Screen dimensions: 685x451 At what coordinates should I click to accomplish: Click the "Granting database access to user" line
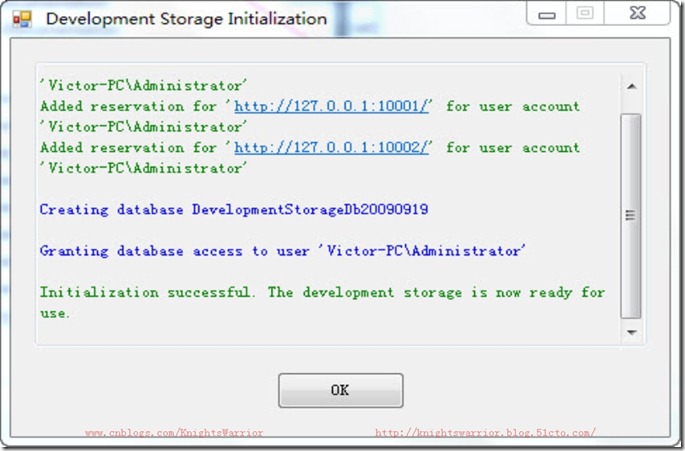pyautogui.click(x=282, y=251)
